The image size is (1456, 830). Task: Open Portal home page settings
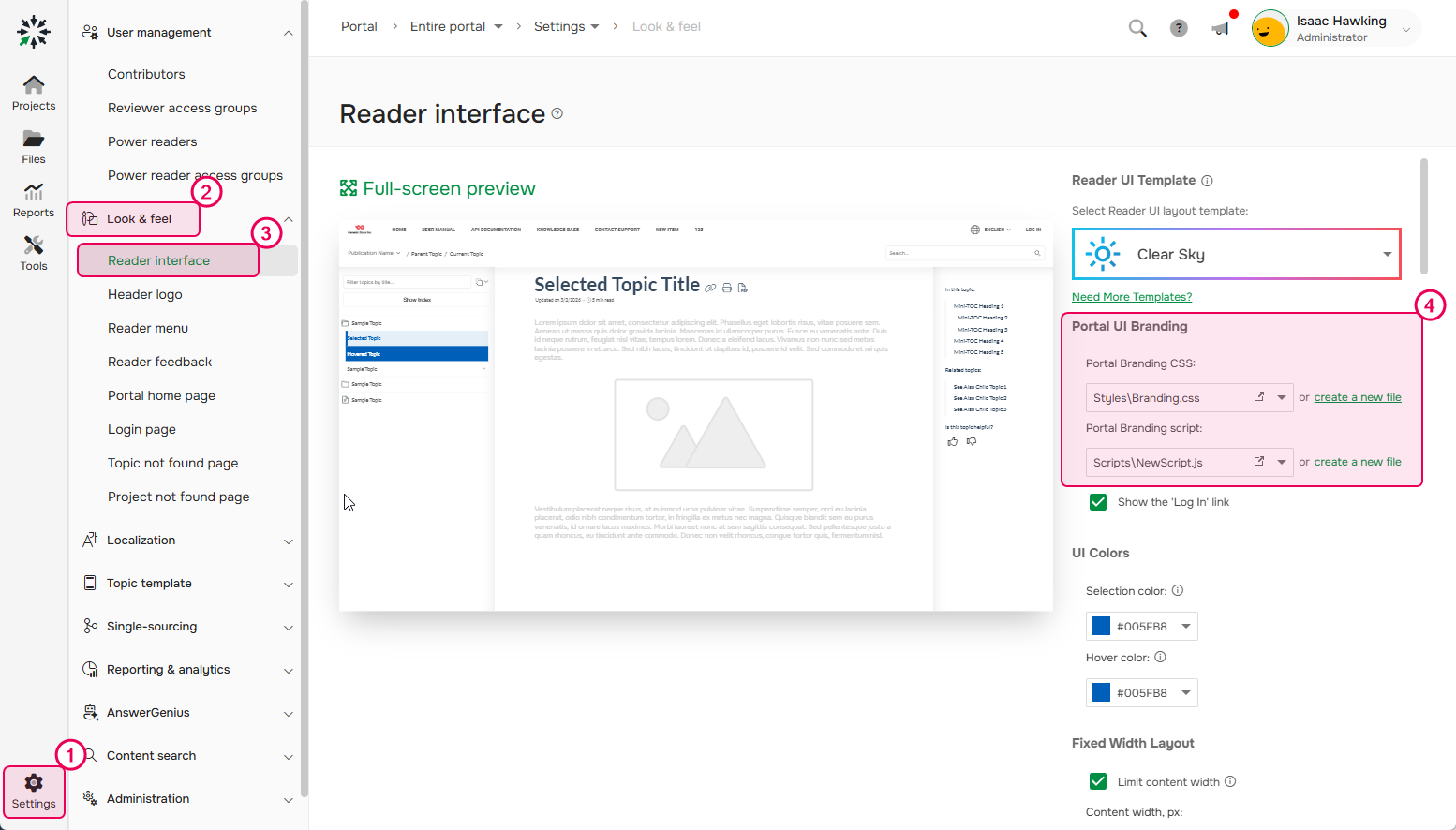161,395
